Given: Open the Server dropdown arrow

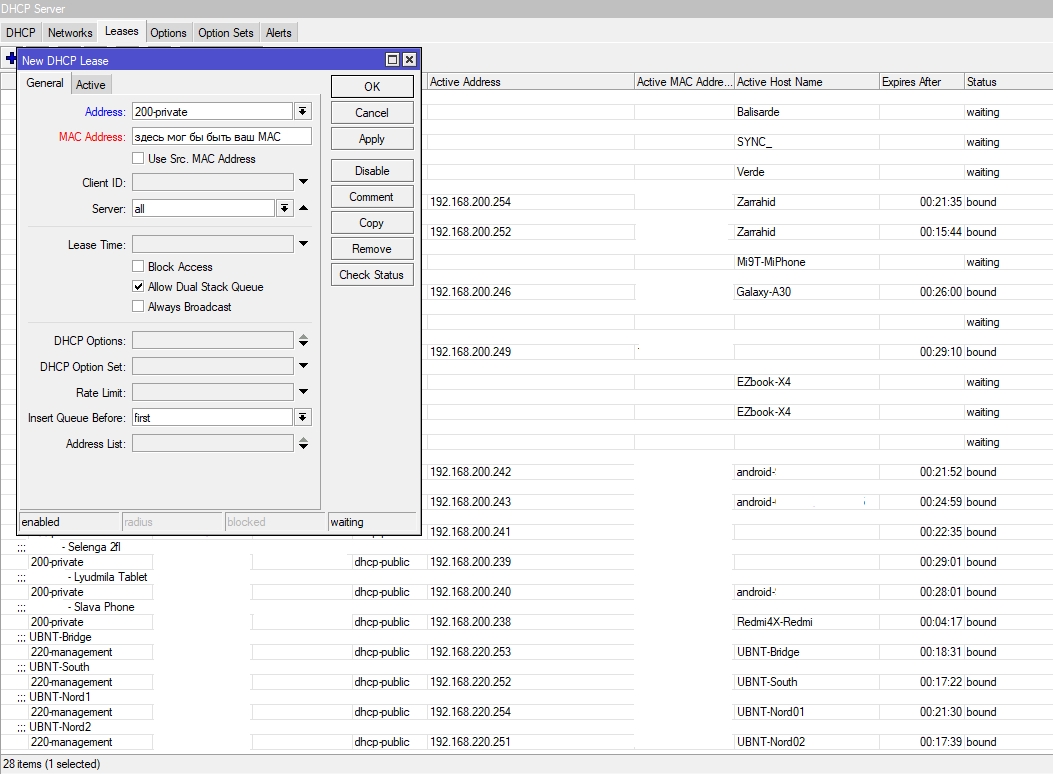Looking at the screenshot, I should click(285, 208).
